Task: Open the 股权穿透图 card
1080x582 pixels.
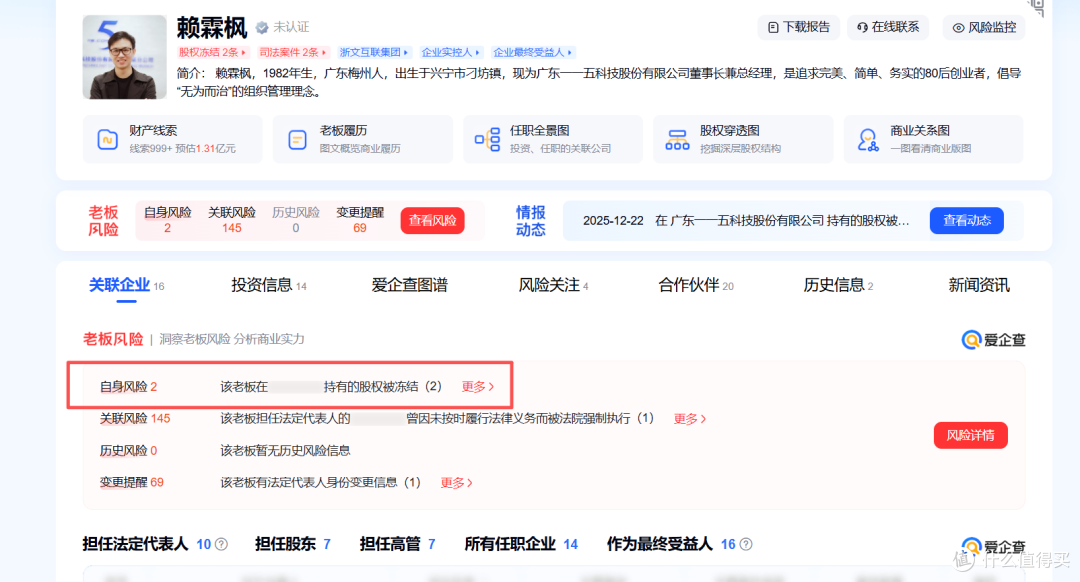Action: 743,140
